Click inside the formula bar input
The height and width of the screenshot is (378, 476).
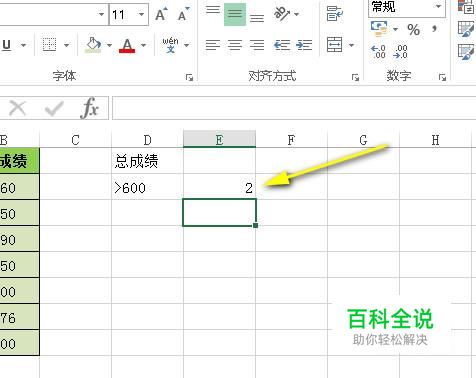click(x=294, y=108)
